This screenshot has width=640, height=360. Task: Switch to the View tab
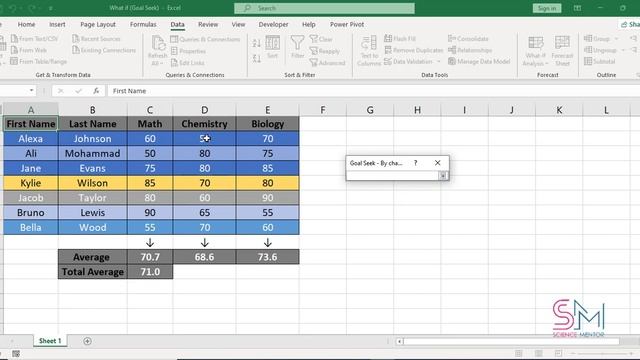tap(238, 24)
